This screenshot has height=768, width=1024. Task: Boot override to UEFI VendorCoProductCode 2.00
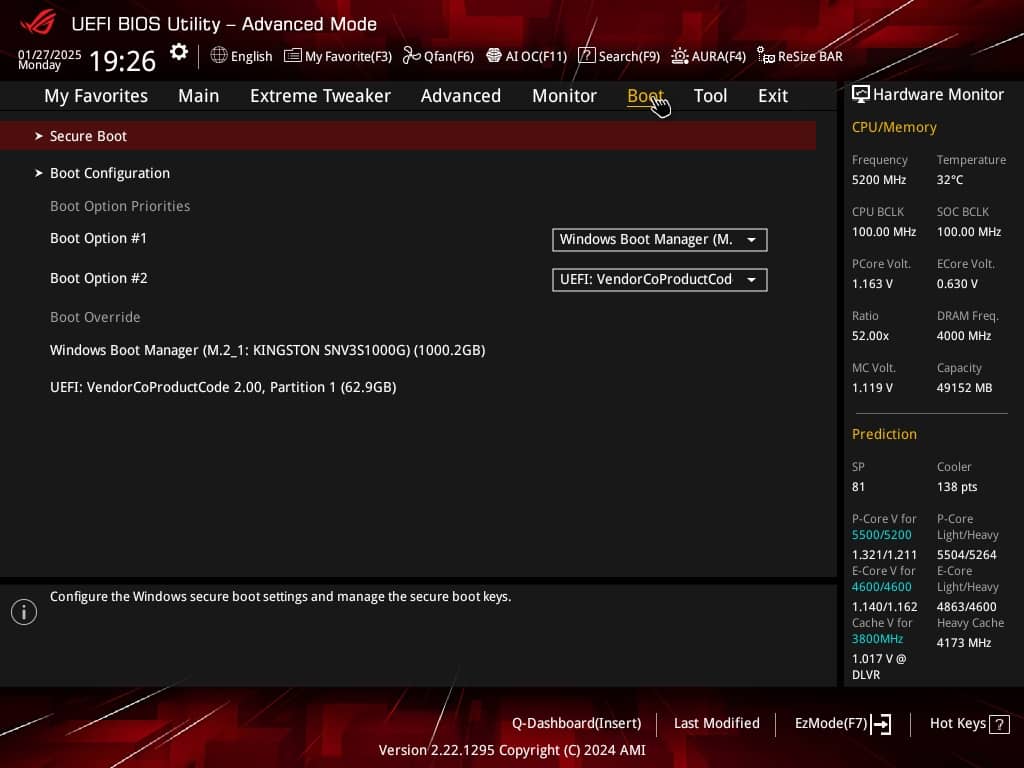[223, 387]
